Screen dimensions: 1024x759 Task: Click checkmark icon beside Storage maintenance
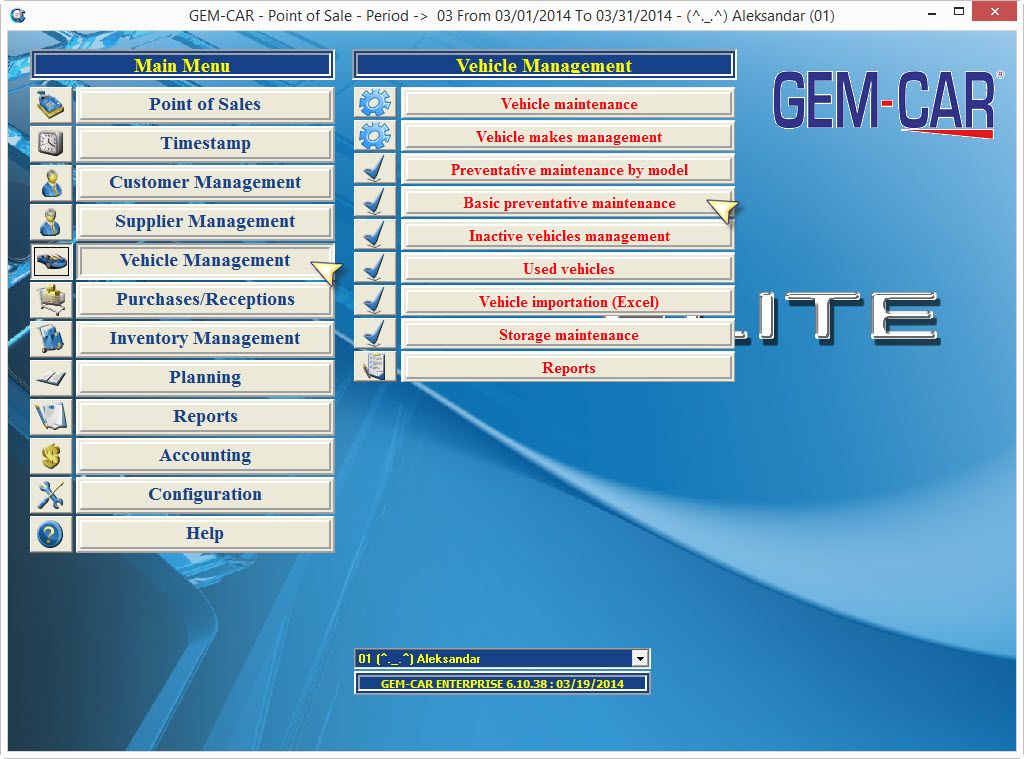[x=375, y=334]
